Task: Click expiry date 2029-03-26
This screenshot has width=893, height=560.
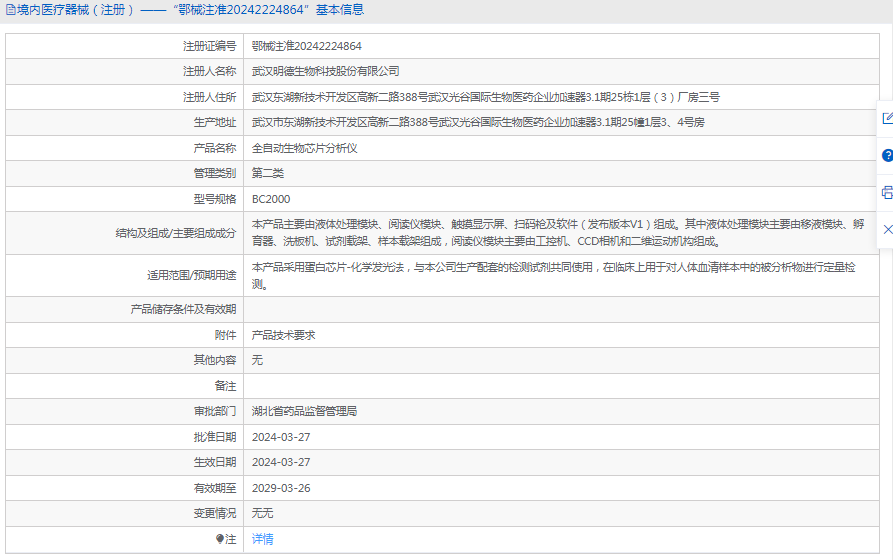Action: coord(281,488)
